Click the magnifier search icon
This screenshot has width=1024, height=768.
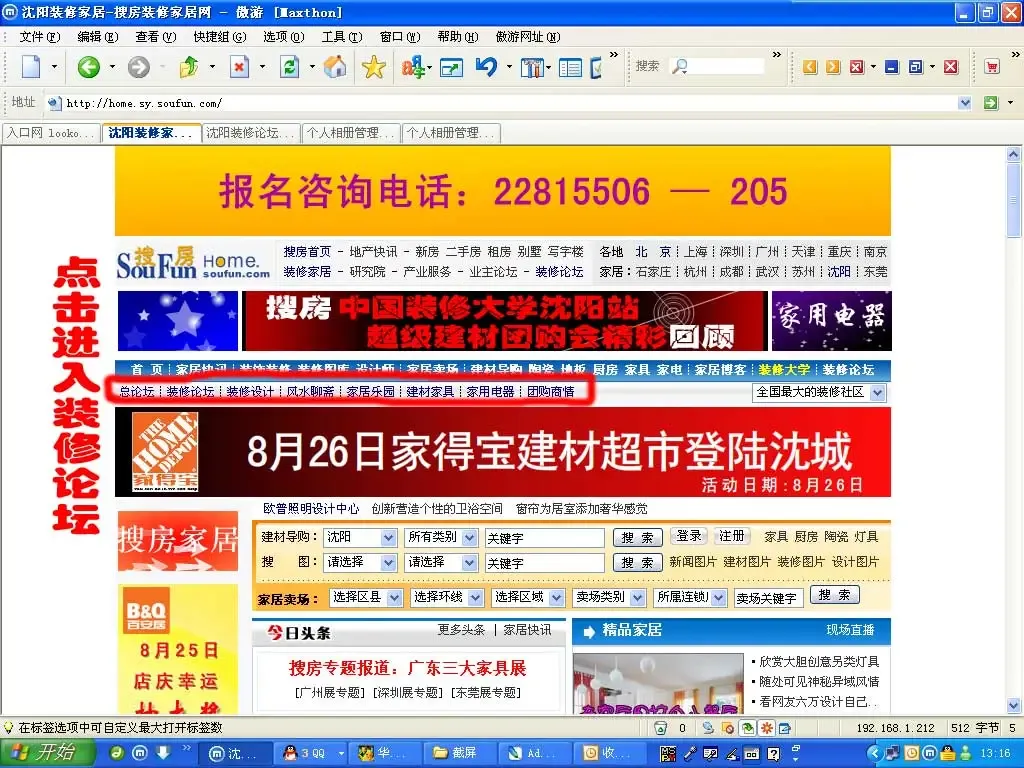680,66
